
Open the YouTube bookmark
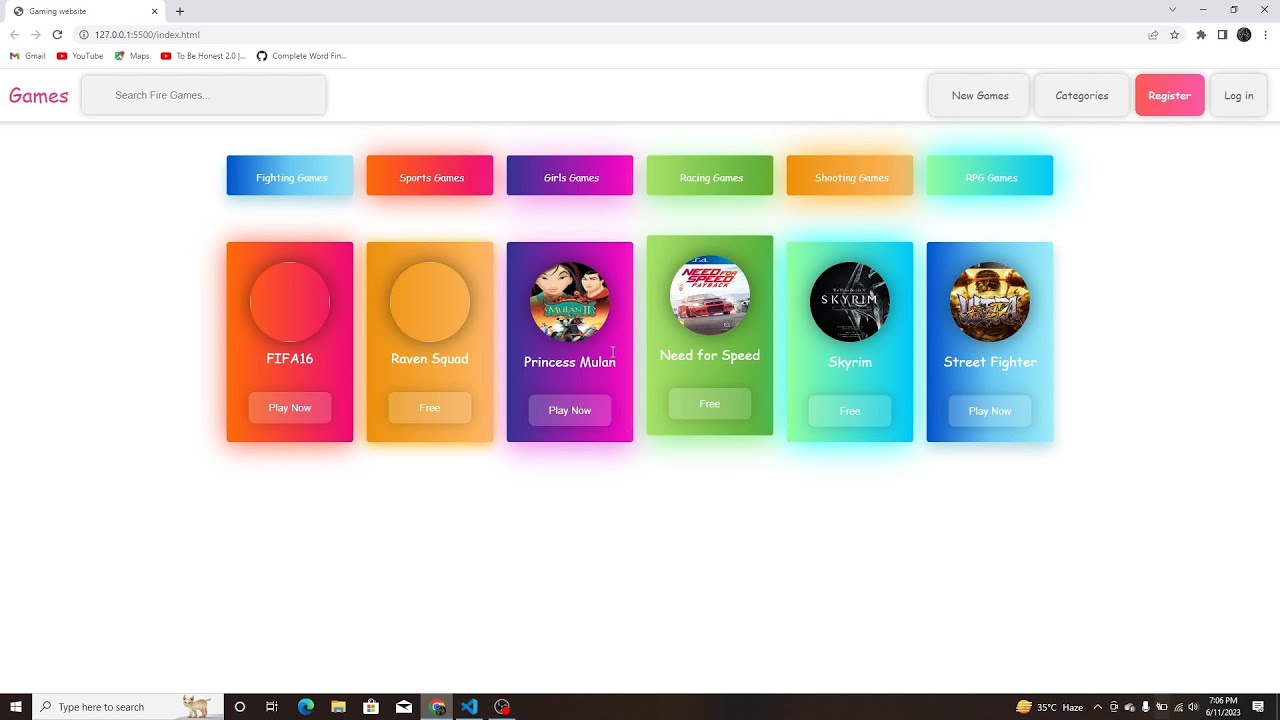(x=80, y=56)
